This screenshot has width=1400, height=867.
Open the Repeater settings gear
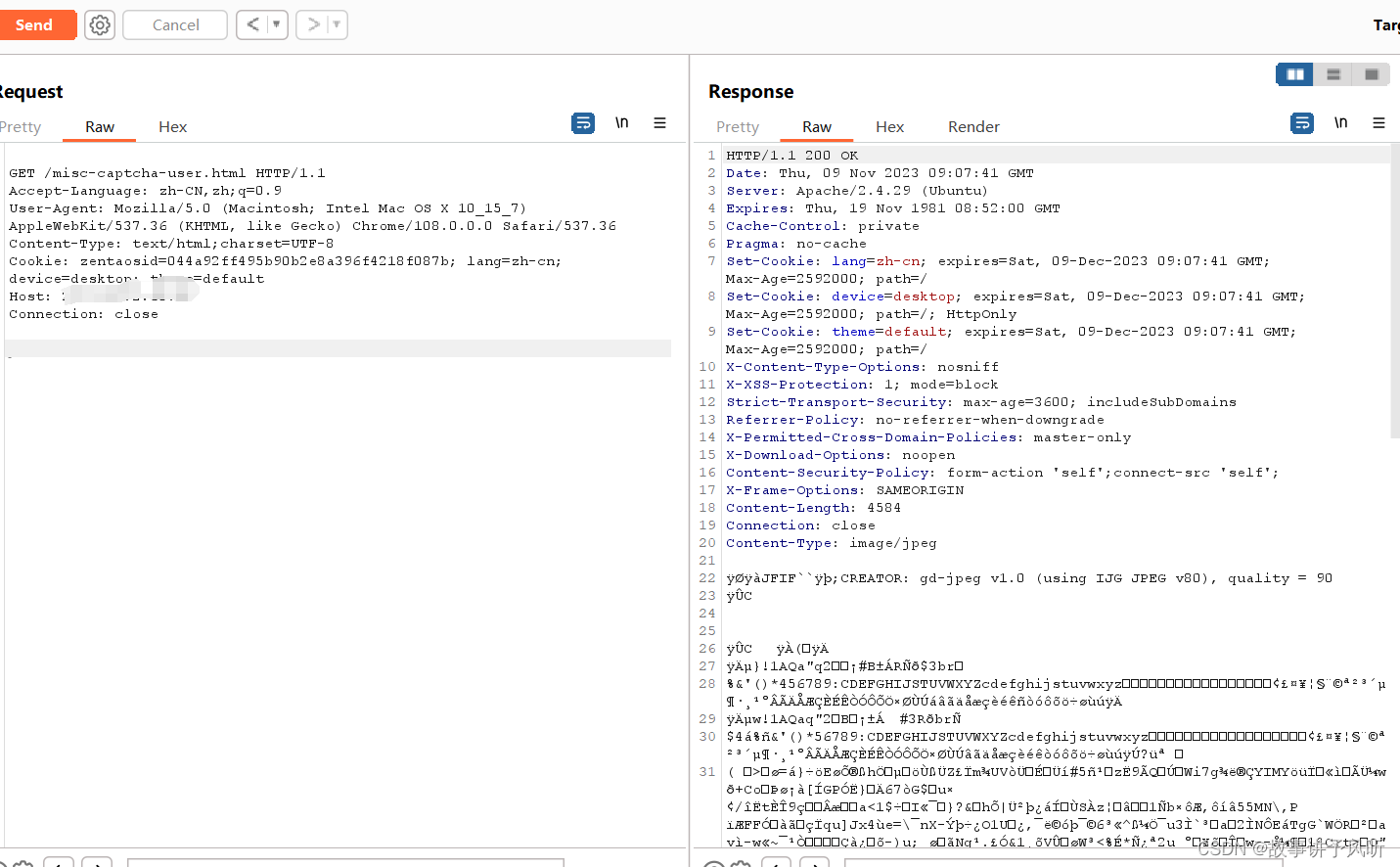point(100,24)
